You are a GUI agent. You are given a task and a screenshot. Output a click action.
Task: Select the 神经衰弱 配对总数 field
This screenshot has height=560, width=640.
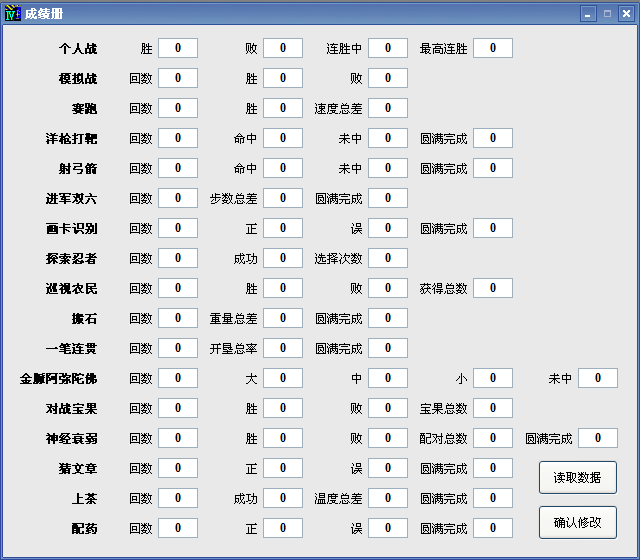click(x=493, y=438)
